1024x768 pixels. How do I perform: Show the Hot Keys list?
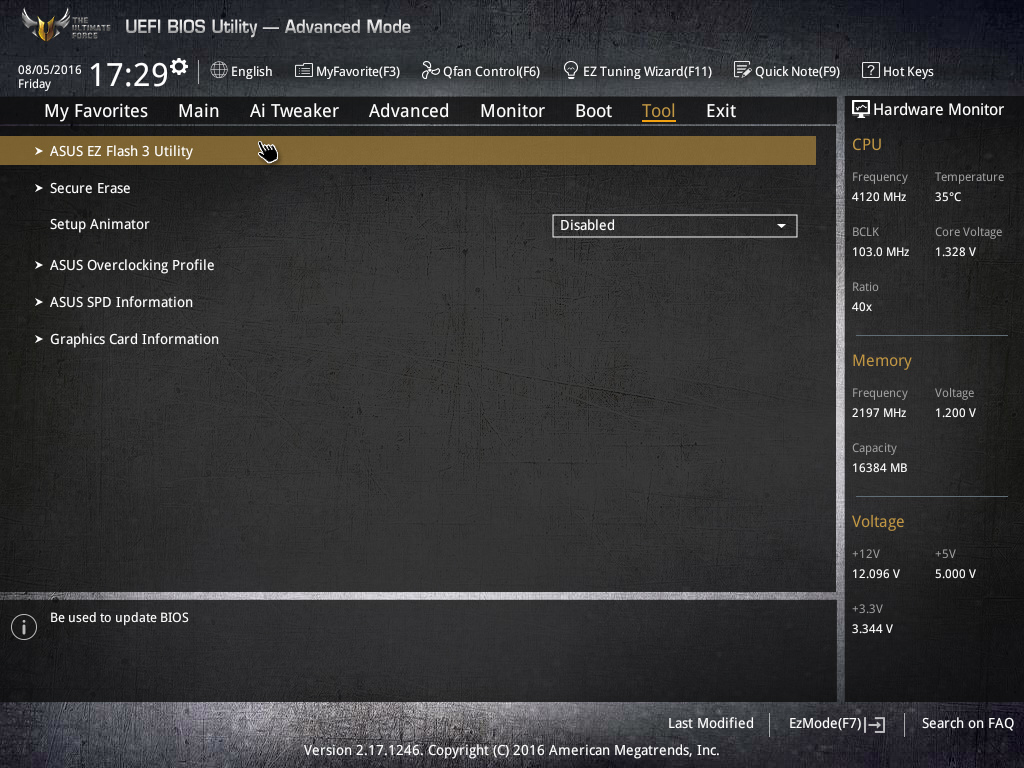(898, 71)
